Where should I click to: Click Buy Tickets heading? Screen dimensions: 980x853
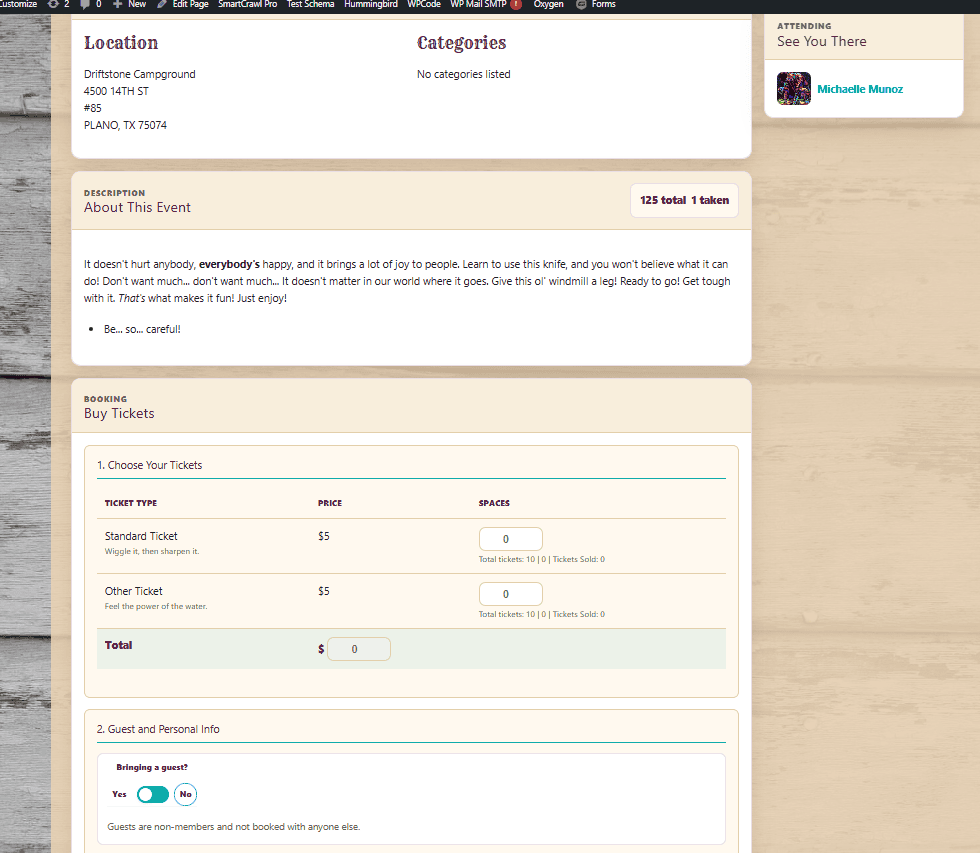pyautogui.click(x=119, y=413)
